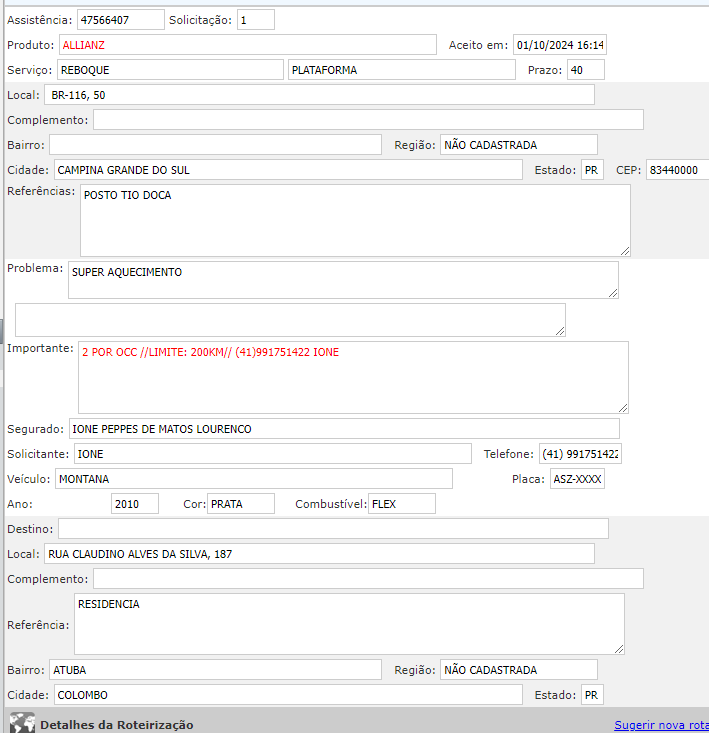Click the Detalhes da Roteirização heading
The width and height of the screenshot is (709, 733).
tap(117, 725)
